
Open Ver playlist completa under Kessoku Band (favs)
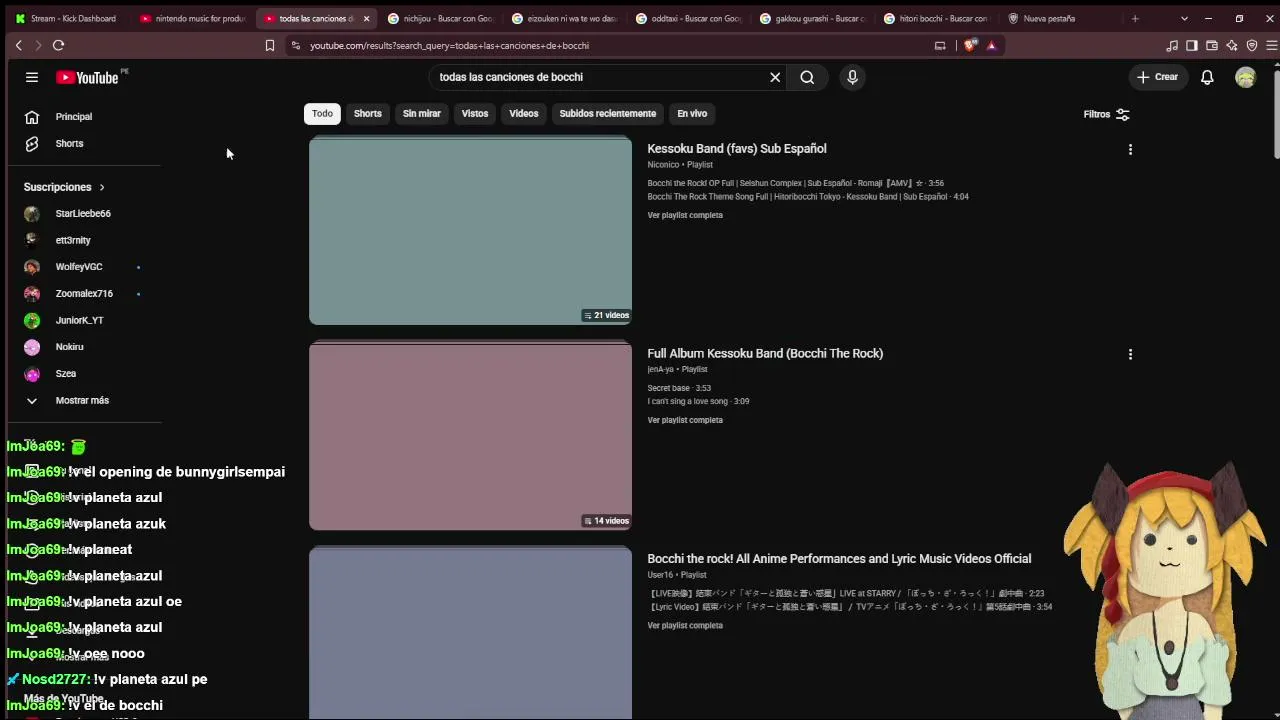coord(685,215)
